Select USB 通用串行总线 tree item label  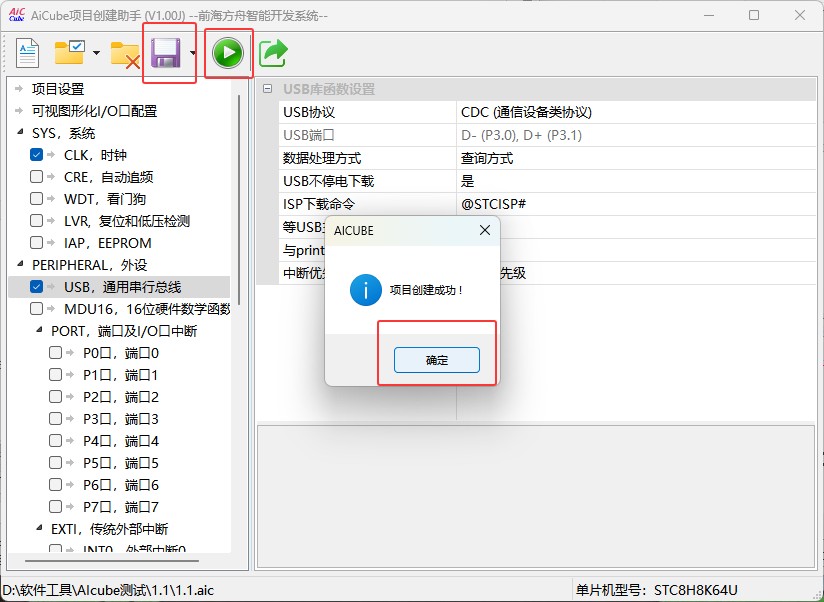pos(122,287)
